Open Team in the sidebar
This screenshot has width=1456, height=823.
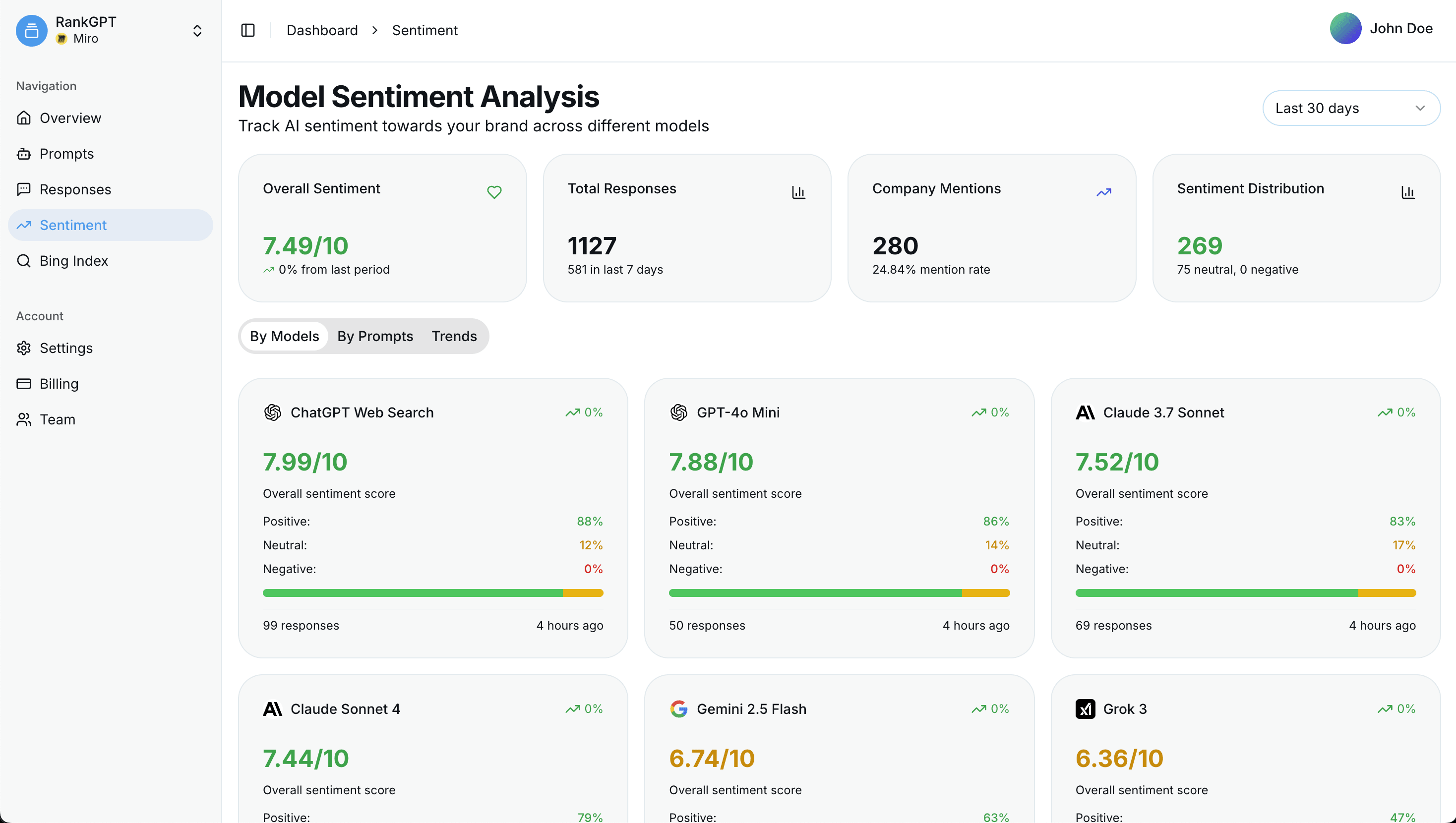coord(110,419)
